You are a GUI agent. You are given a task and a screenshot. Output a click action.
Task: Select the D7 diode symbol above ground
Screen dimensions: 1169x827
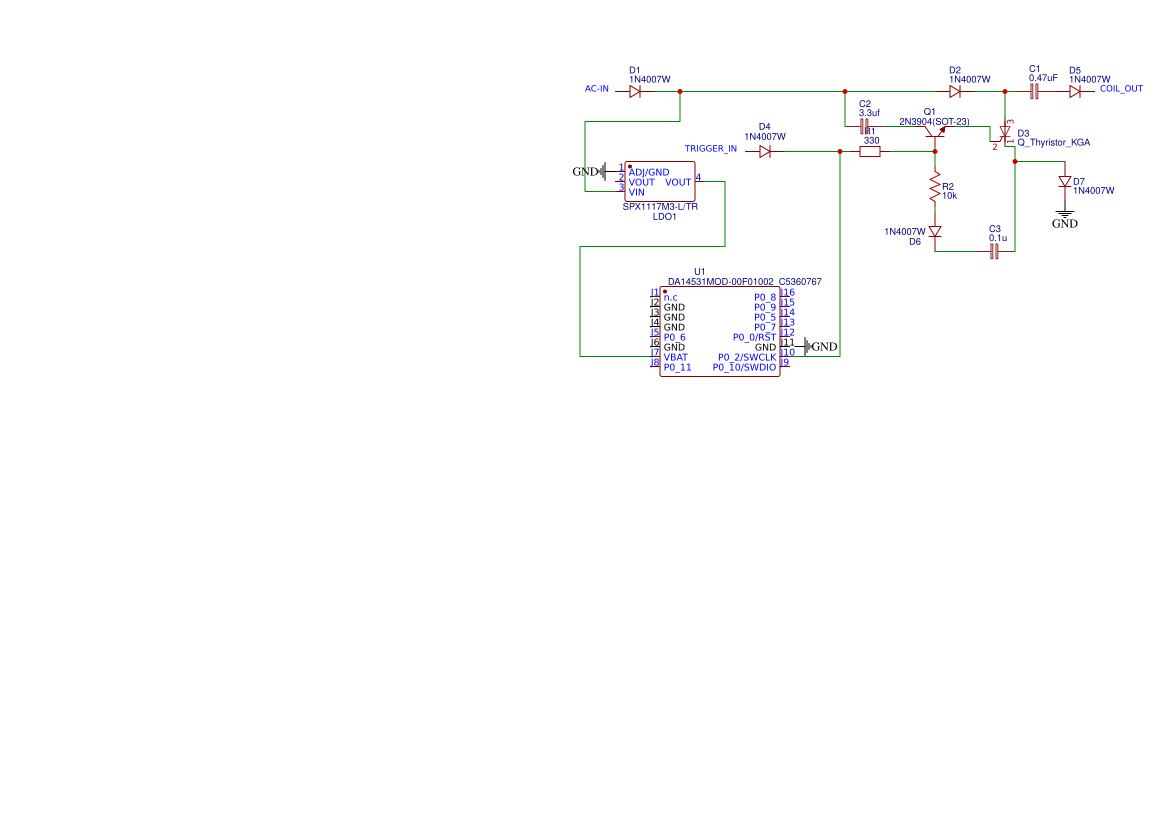pyautogui.click(x=1065, y=182)
